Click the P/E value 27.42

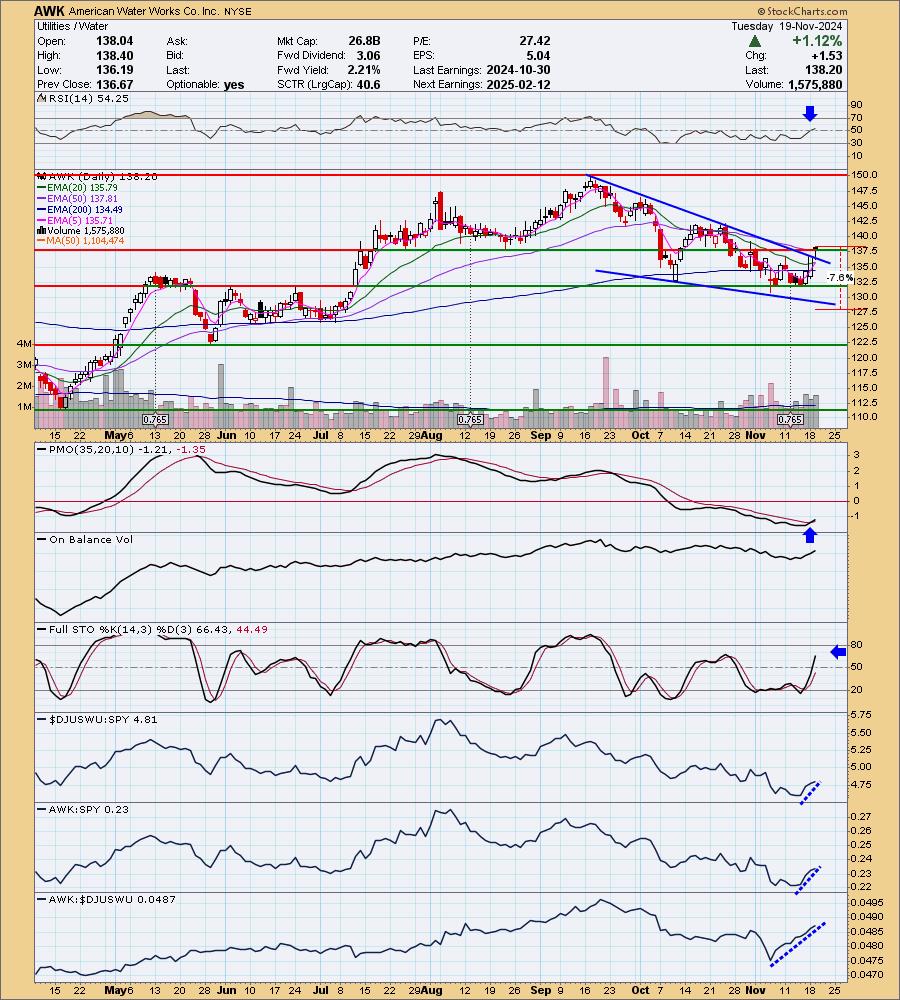click(x=535, y=41)
